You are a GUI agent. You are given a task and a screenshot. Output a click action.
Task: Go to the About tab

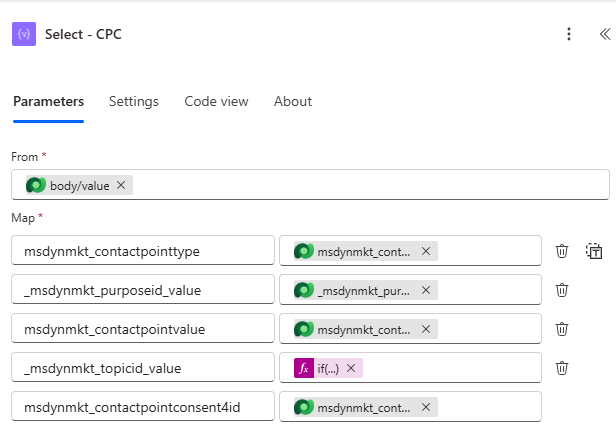click(x=293, y=101)
